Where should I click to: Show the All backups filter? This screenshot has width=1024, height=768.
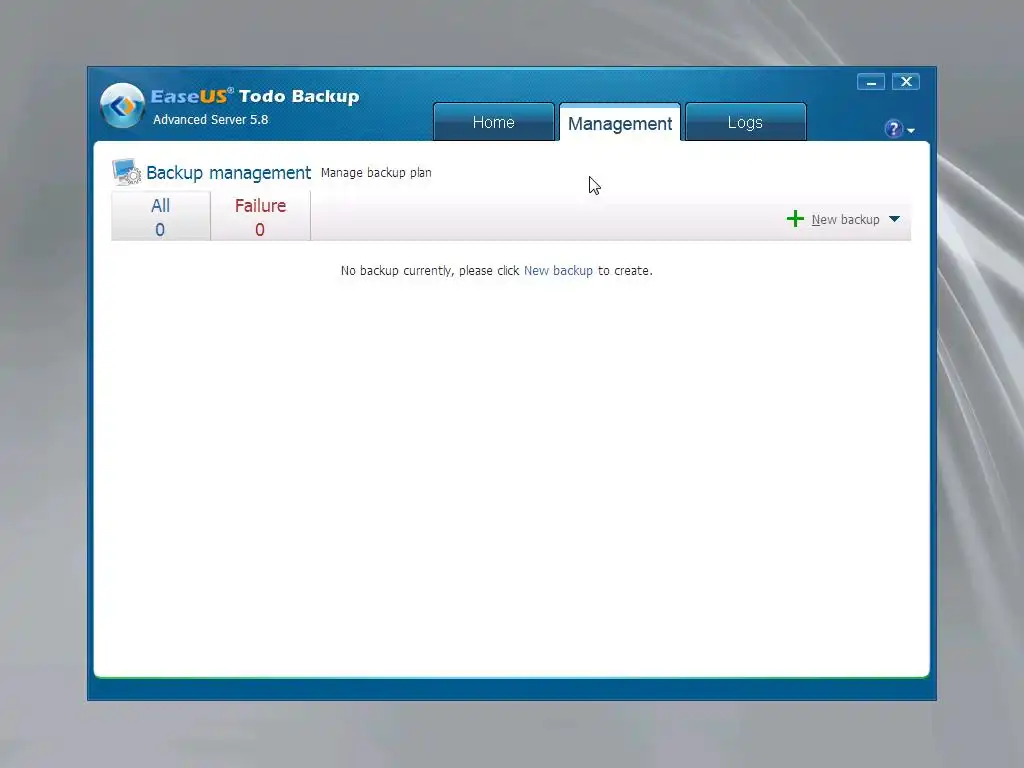161,216
